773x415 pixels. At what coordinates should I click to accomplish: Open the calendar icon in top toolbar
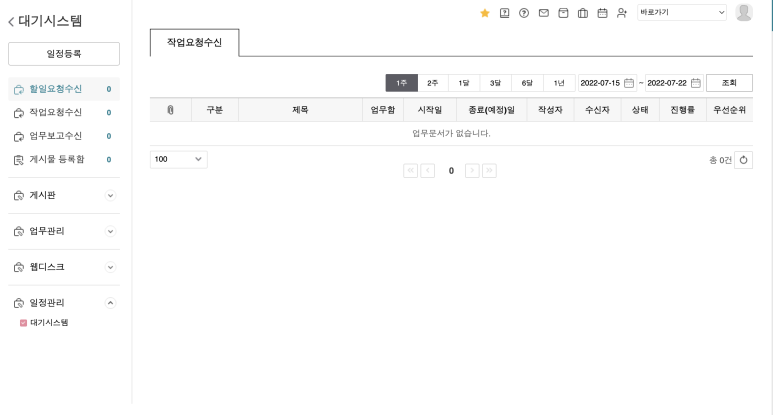pos(602,13)
